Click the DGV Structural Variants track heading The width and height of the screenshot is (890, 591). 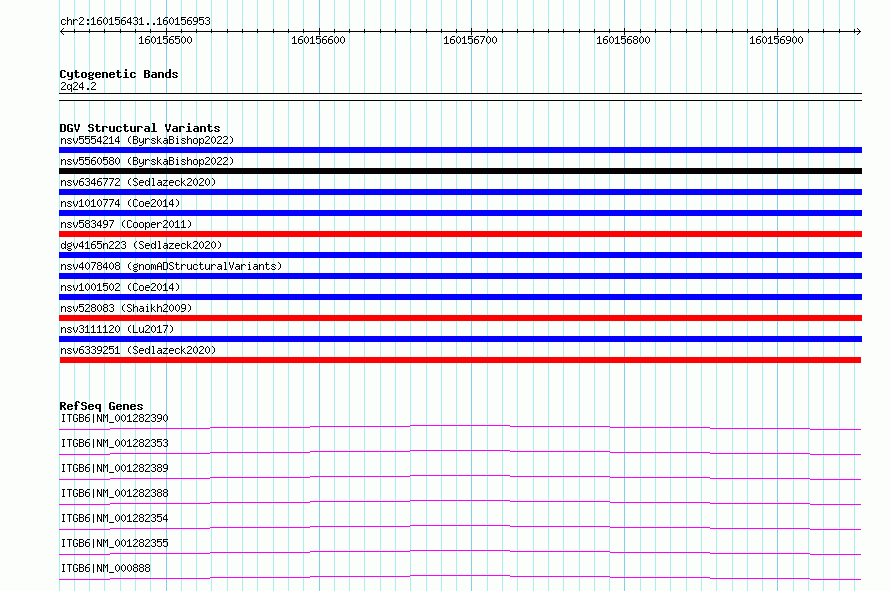(x=140, y=128)
